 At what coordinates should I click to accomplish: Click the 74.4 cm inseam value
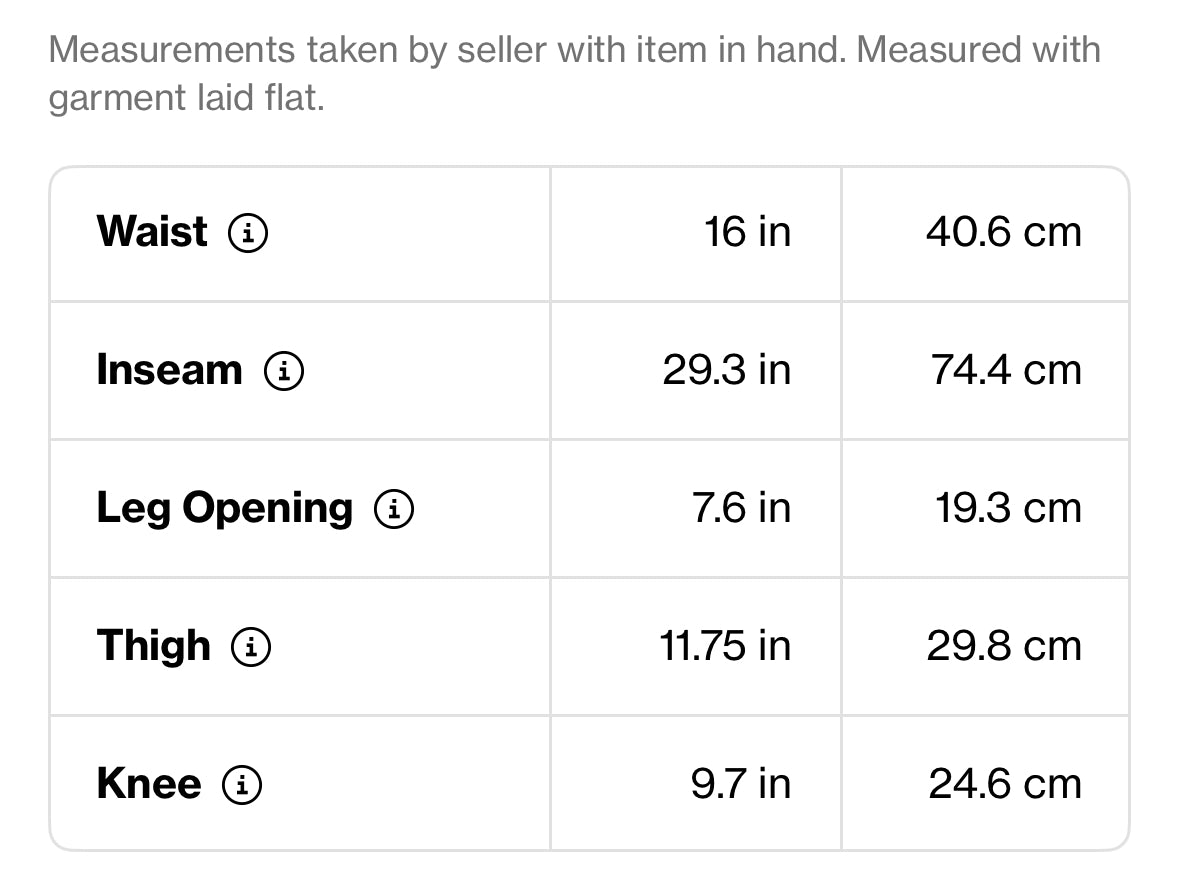1006,370
